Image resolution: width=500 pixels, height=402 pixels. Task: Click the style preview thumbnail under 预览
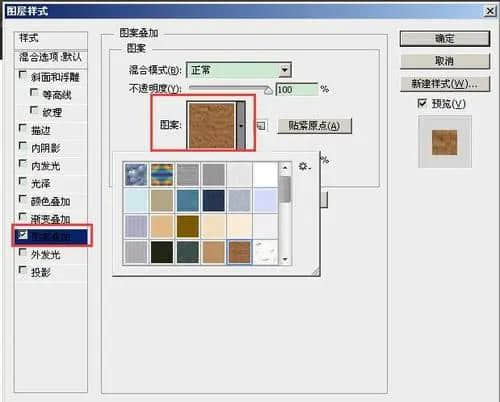click(445, 142)
